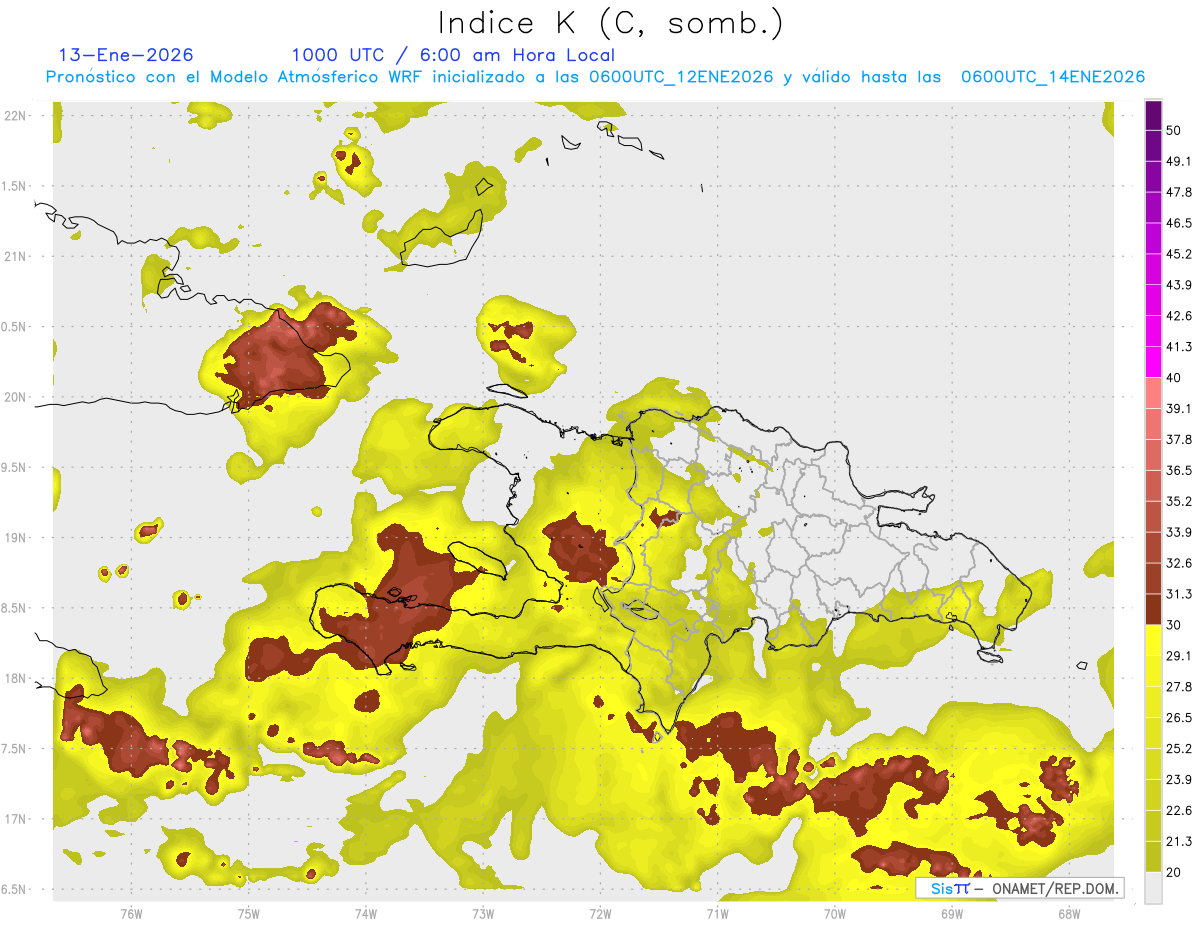Click the colorbar value 49.1
Screen dimensions: 1200x927
click(x=1179, y=161)
